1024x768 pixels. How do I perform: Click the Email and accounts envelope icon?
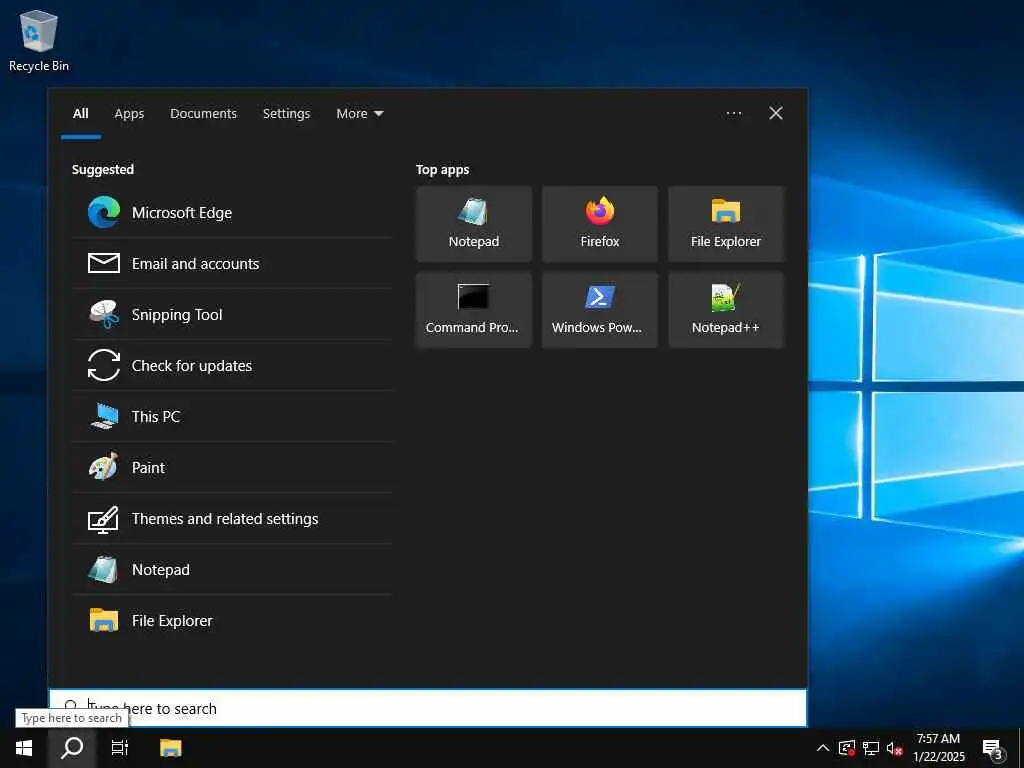tap(104, 263)
